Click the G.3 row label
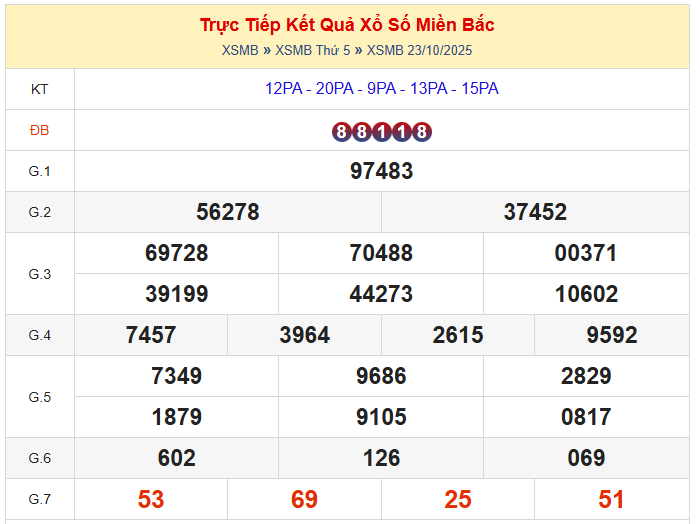This screenshot has width=700, height=524. (x=40, y=274)
